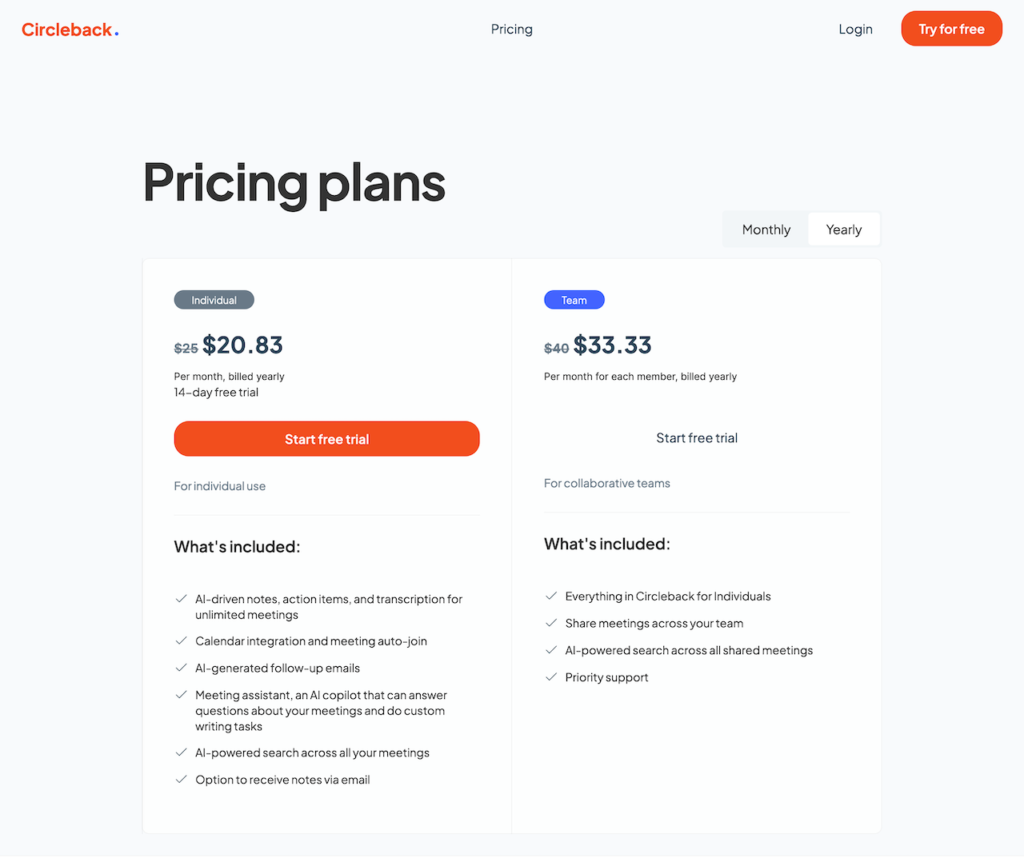
Task: Click the checkmark beside Everything in Circleback for Individuals
Action: point(552,595)
